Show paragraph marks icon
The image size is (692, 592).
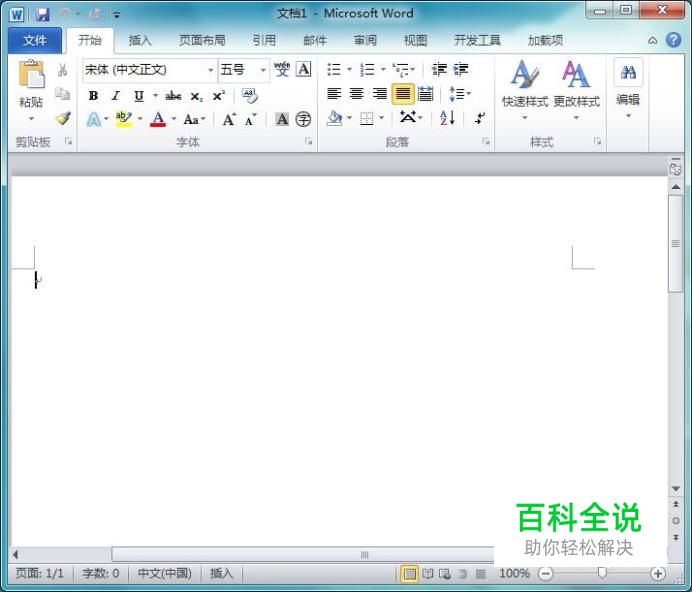480,118
